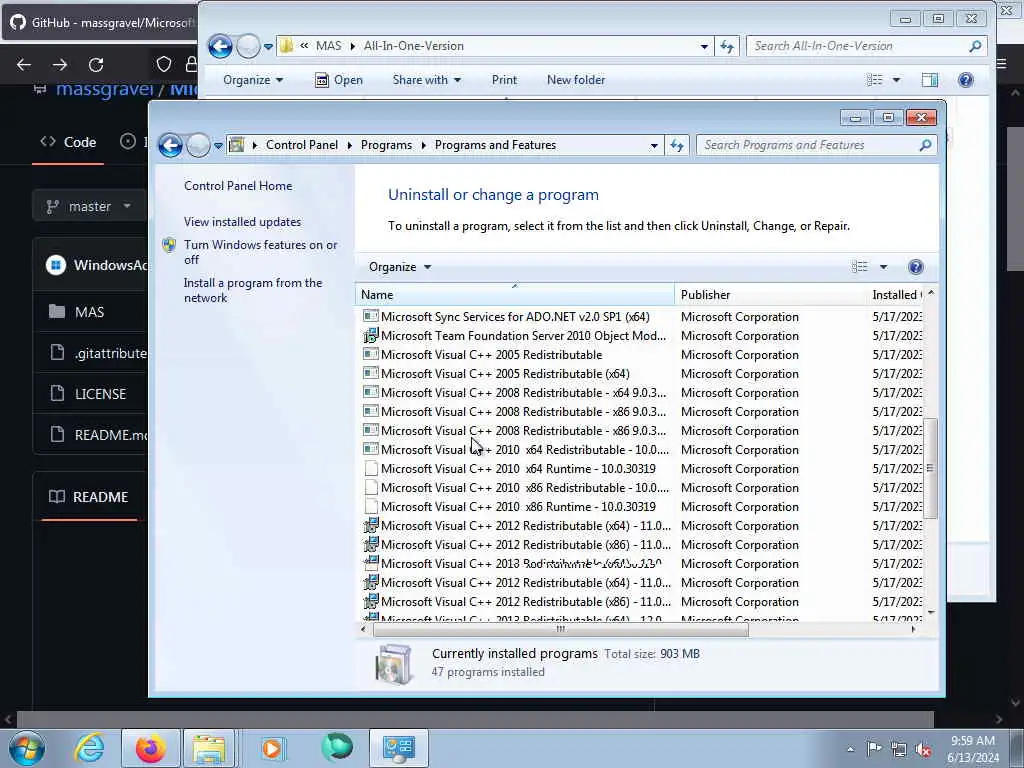Image resolution: width=1024 pixels, height=768 pixels.
Task: Sort programs by the Name column header
Action: click(515, 295)
